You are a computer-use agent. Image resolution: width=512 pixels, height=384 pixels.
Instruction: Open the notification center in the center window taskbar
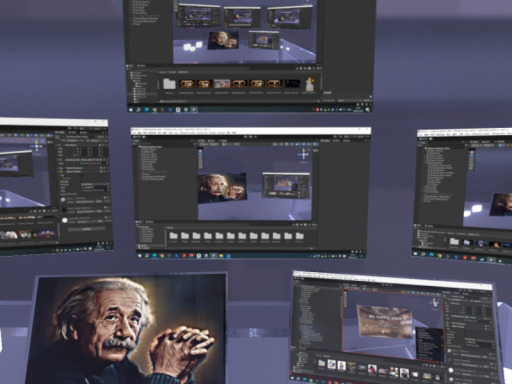pos(362,256)
